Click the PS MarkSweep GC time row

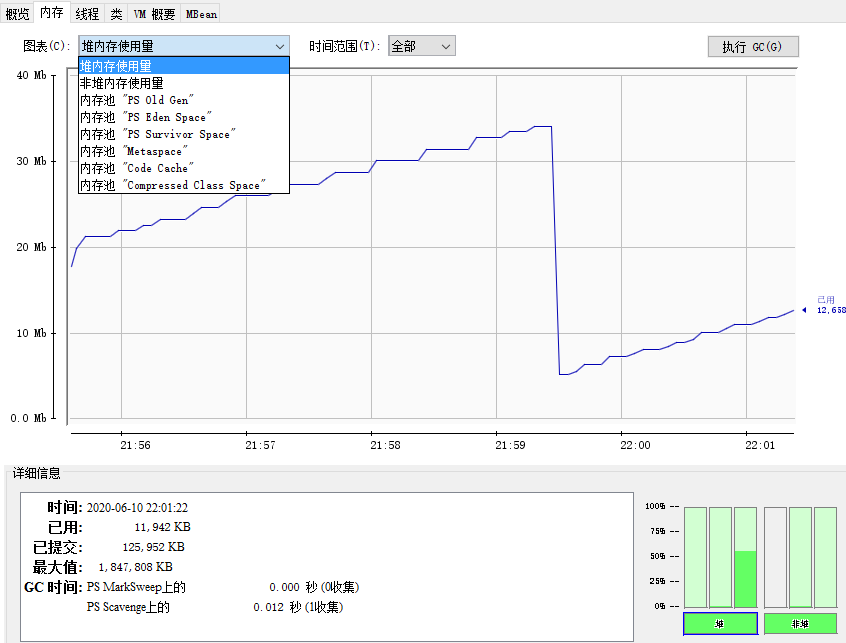[223, 587]
